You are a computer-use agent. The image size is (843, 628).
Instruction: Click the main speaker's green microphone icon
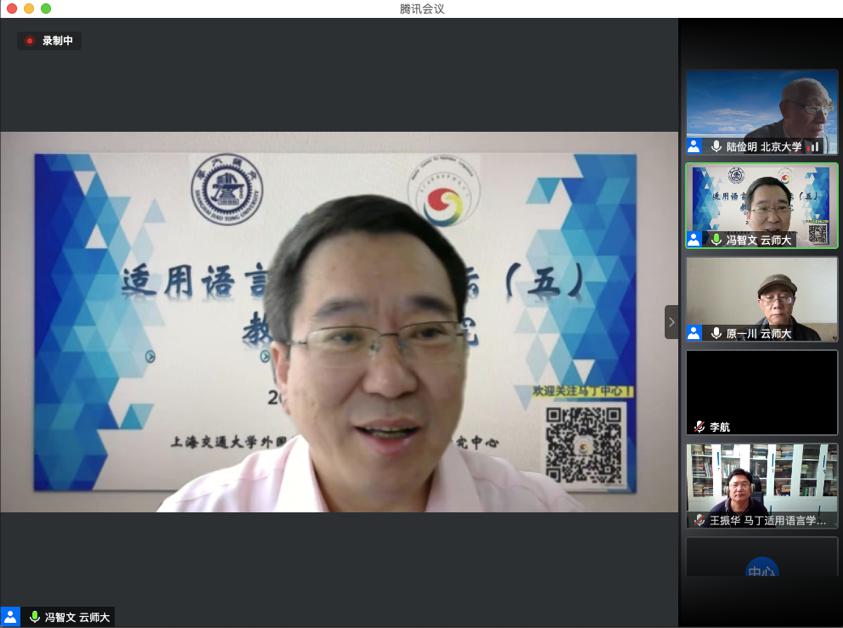click(34, 617)
